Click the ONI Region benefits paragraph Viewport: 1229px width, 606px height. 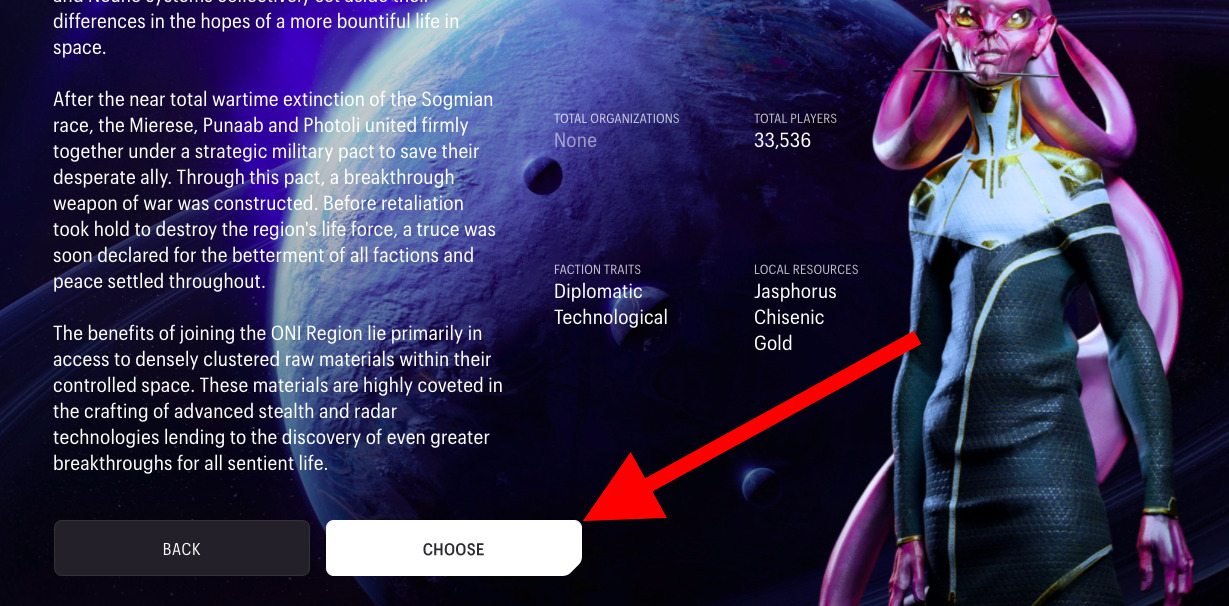pyautogui.click(x=277, y=398)
